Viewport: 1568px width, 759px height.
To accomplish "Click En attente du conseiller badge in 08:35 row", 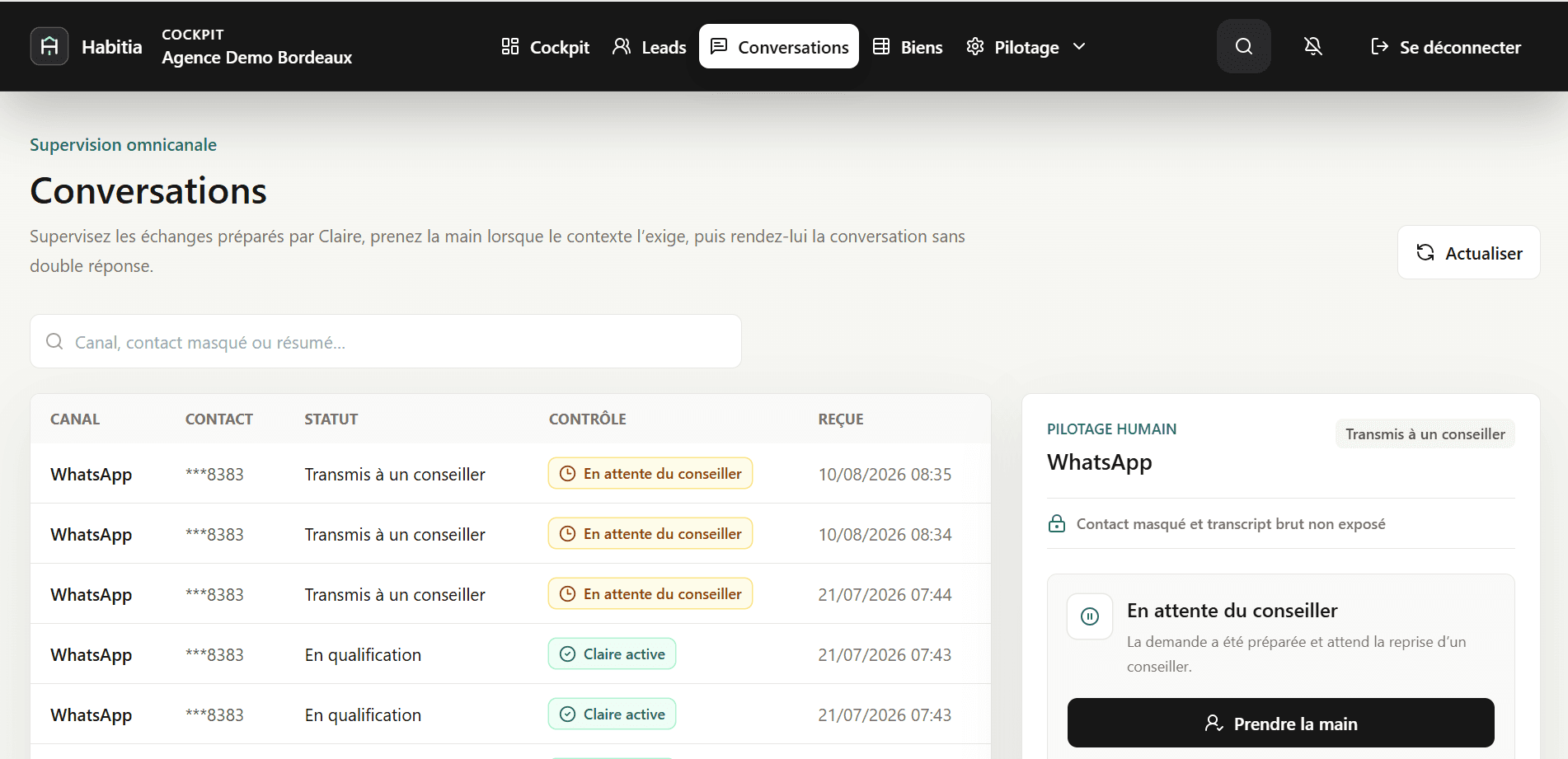I will 650,473.
